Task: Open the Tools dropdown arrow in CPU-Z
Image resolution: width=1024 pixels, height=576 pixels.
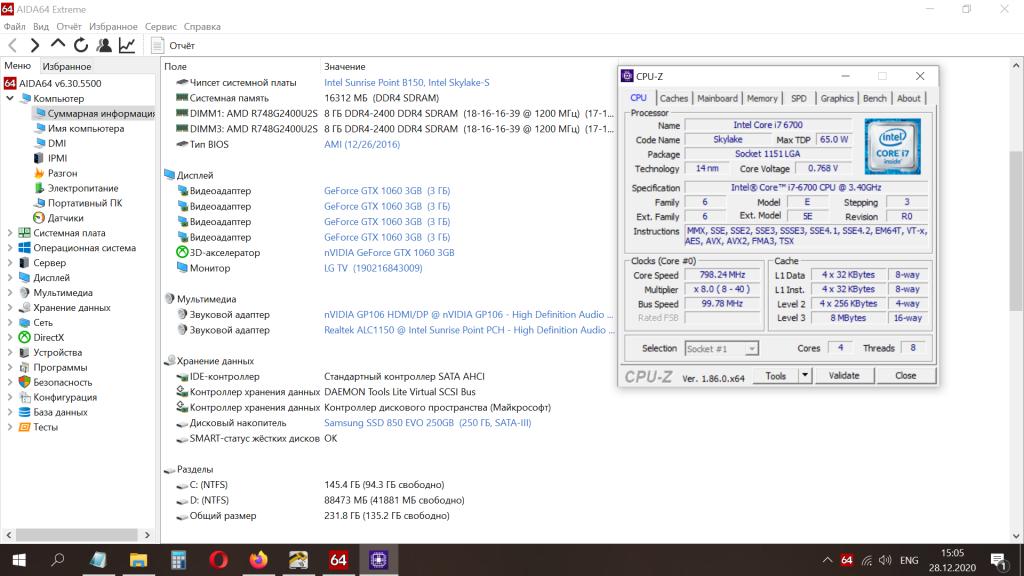Action: click(805, 376)
